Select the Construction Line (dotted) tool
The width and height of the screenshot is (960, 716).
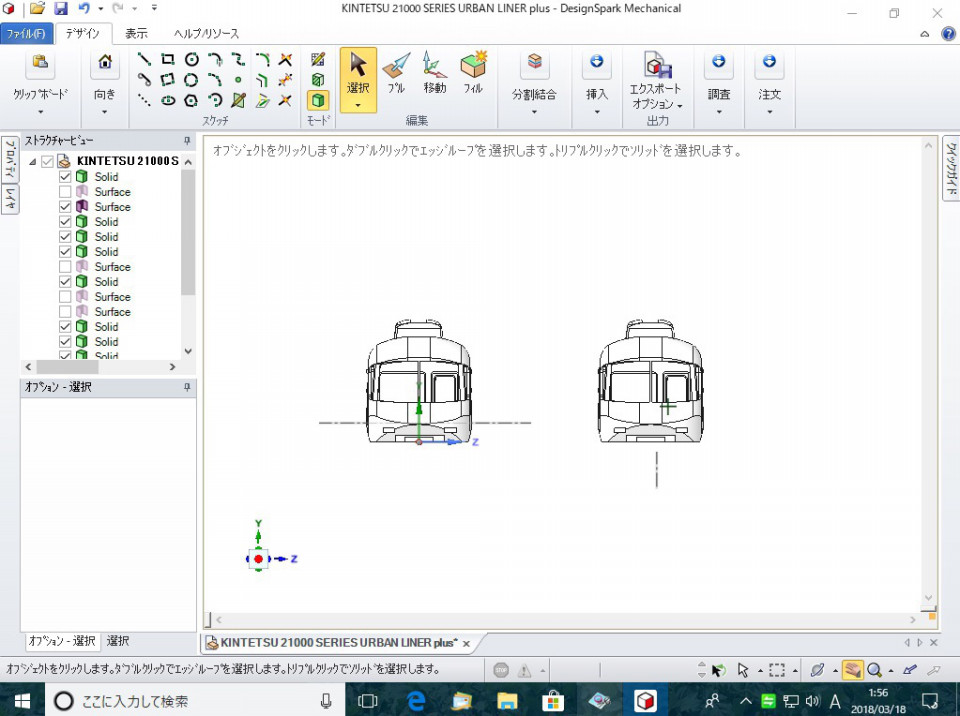tap(144, 100)
